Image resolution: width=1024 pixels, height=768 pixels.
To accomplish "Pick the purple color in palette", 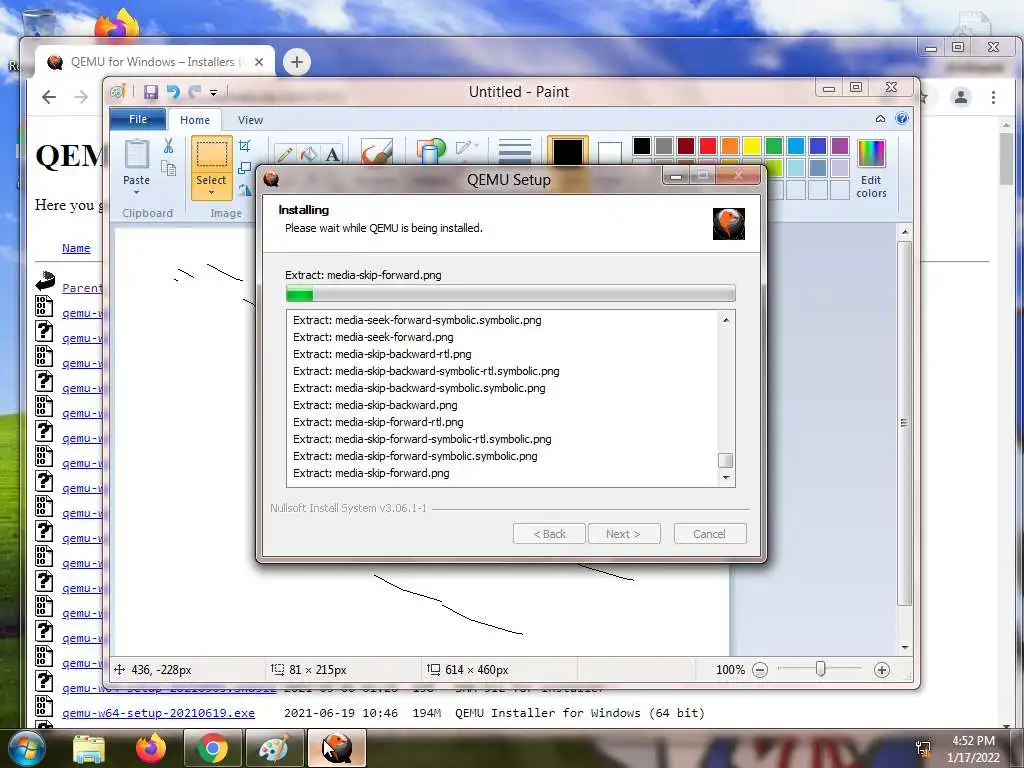I will [x=840, y=146].
